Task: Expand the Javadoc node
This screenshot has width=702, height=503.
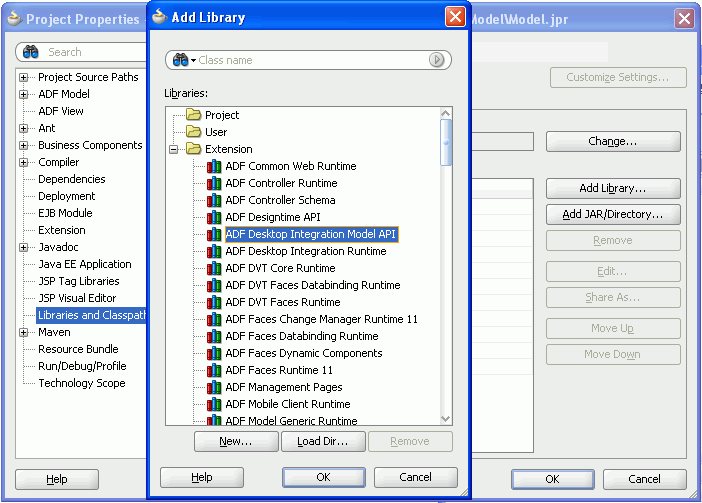Action: click(x=24, y=247)
